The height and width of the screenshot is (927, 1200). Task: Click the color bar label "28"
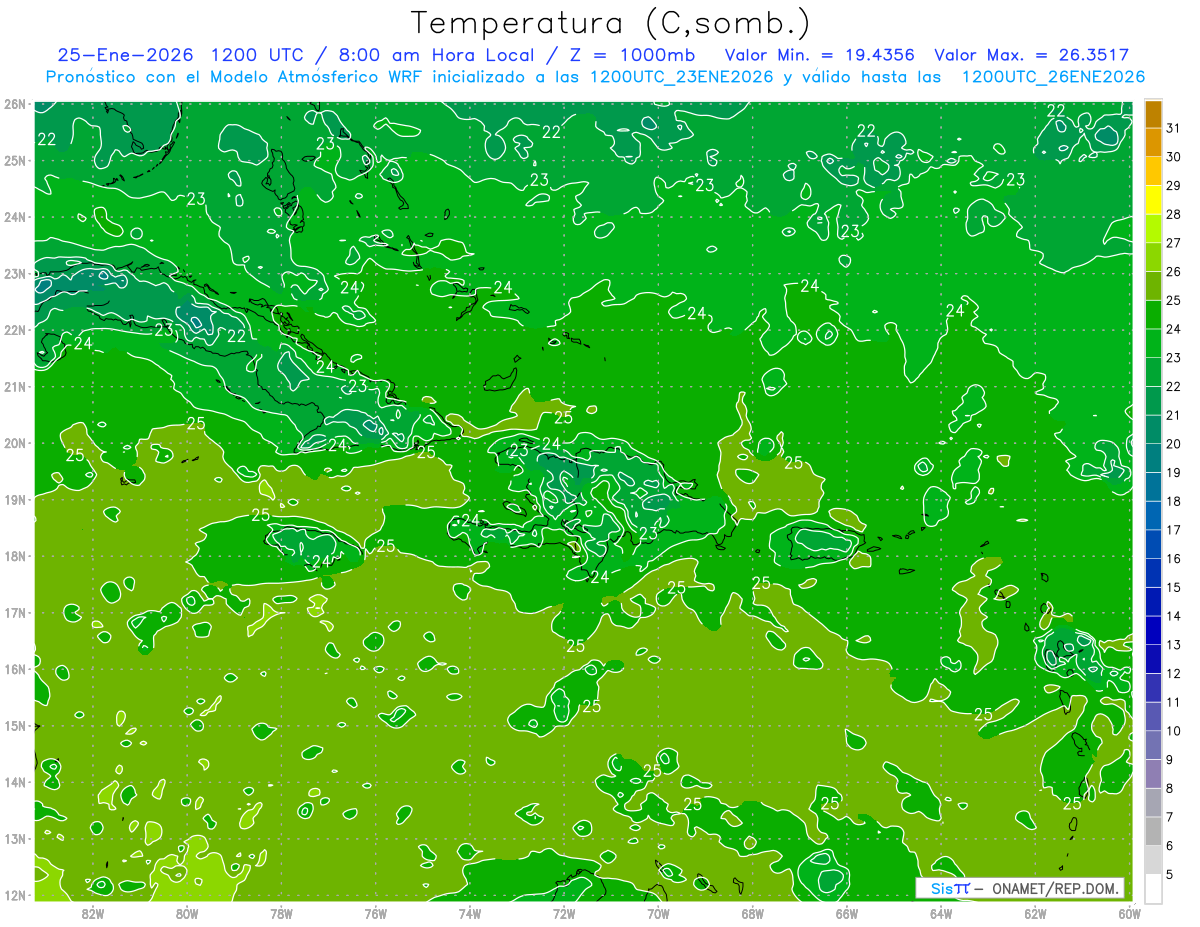coord(1173,215)
